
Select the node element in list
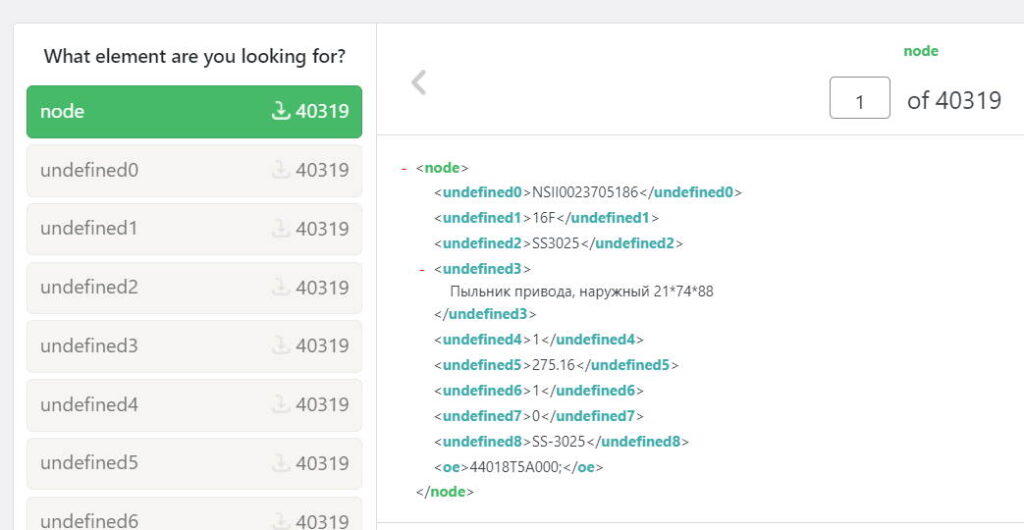click(150, 111)
